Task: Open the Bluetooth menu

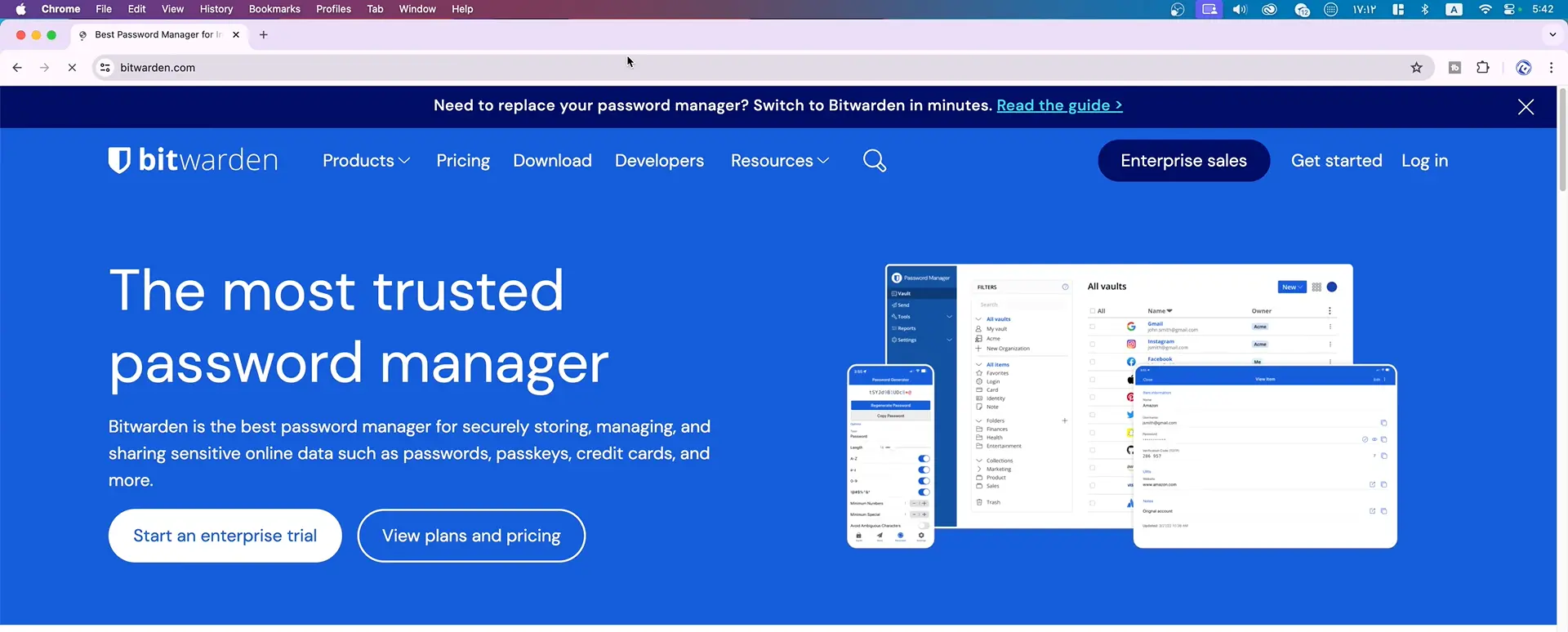Action: (1425, 9)
